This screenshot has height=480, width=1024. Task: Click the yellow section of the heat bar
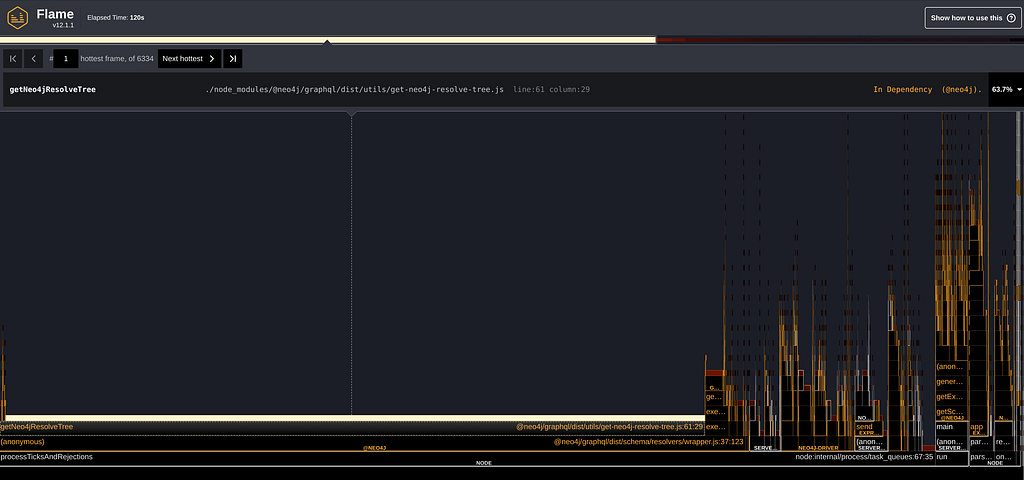coord(327,40)
